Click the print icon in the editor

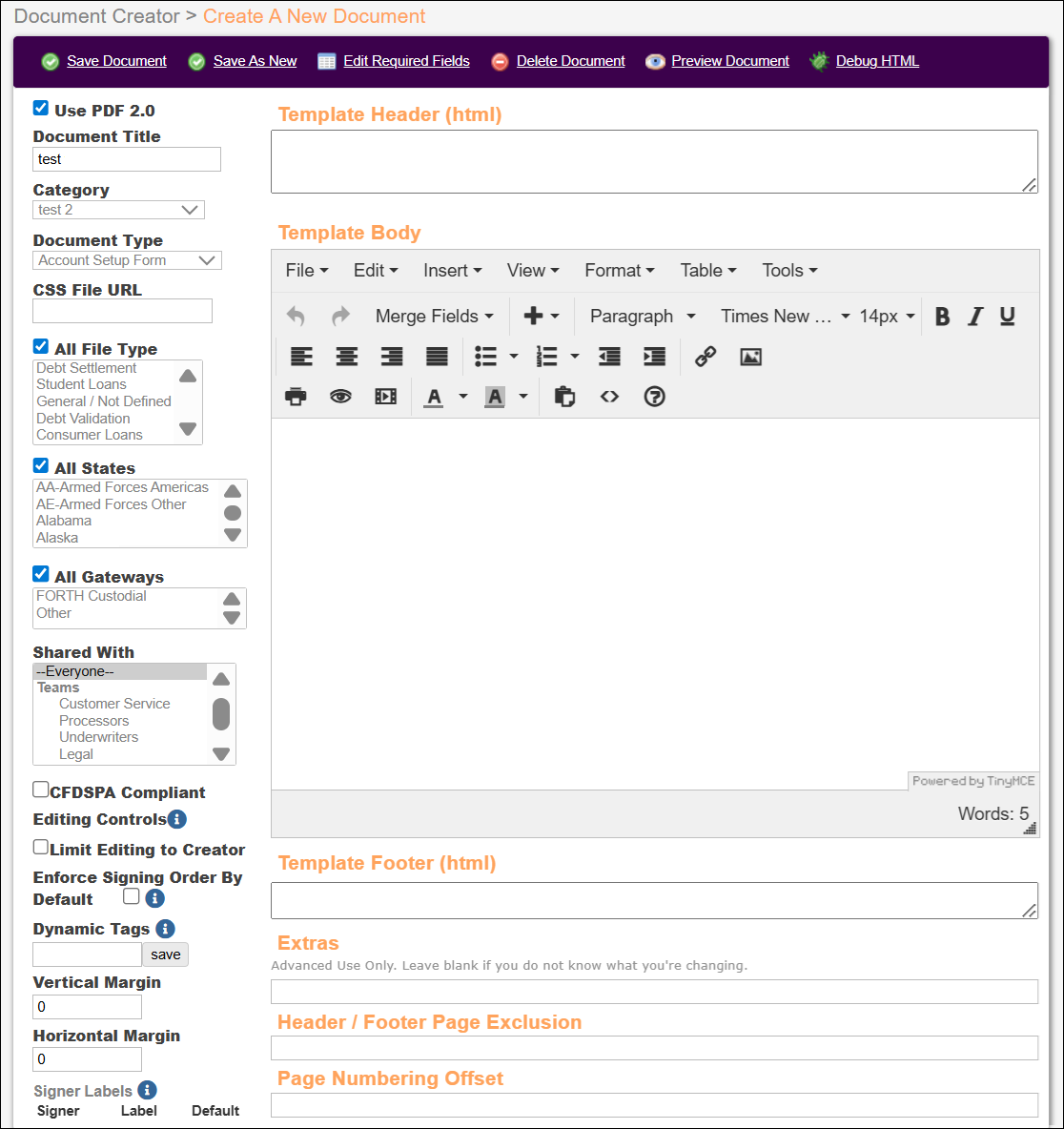[x=296, y=397]
